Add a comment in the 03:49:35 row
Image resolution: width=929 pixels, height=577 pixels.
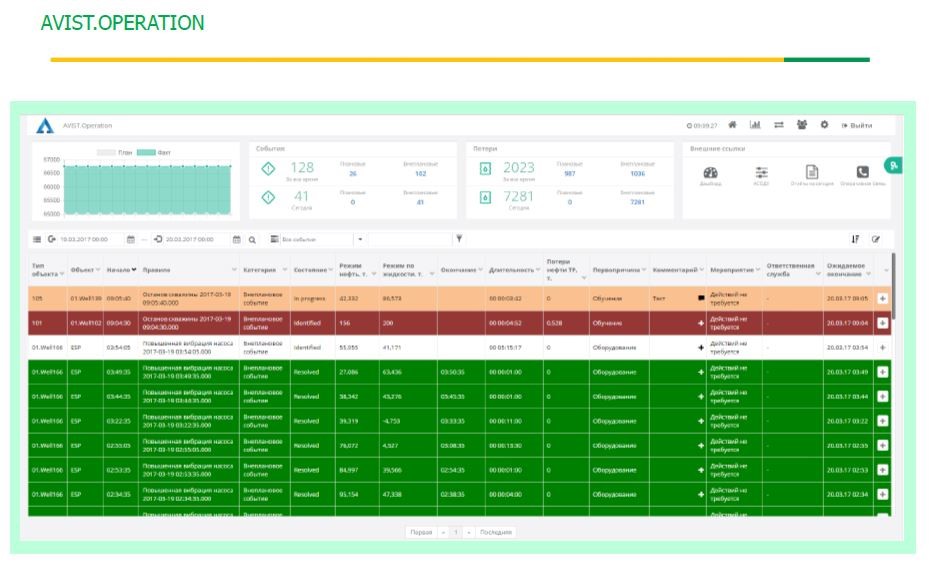(x=701, y=372)
